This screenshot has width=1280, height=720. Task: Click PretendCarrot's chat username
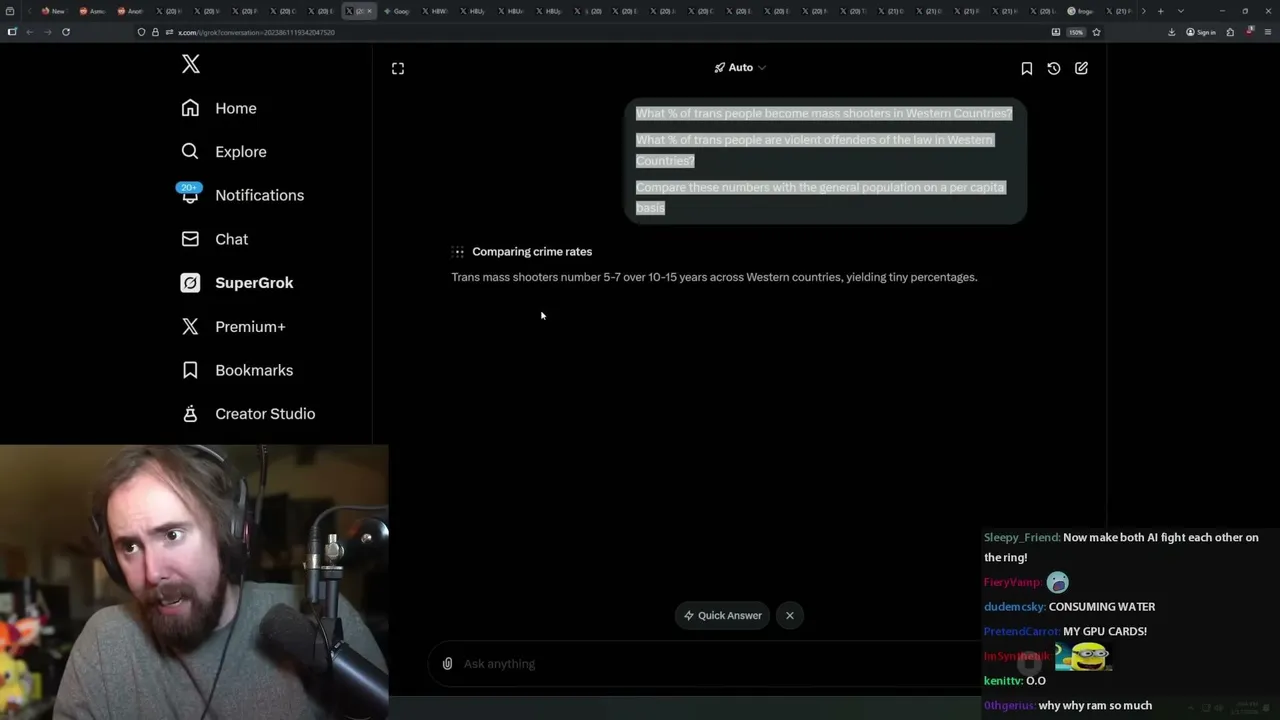1021,632
